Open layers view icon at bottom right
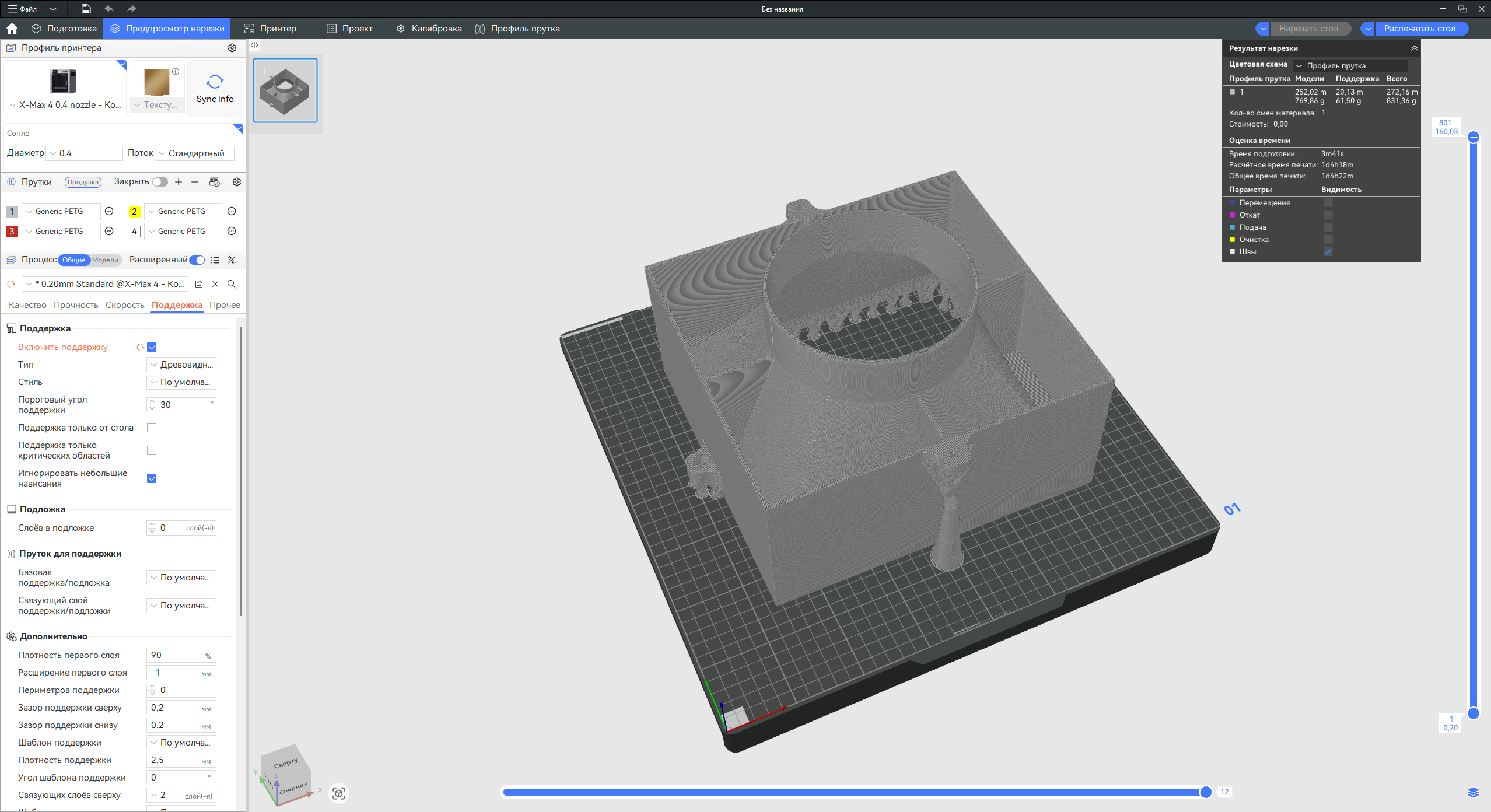 coord(1473,792)
